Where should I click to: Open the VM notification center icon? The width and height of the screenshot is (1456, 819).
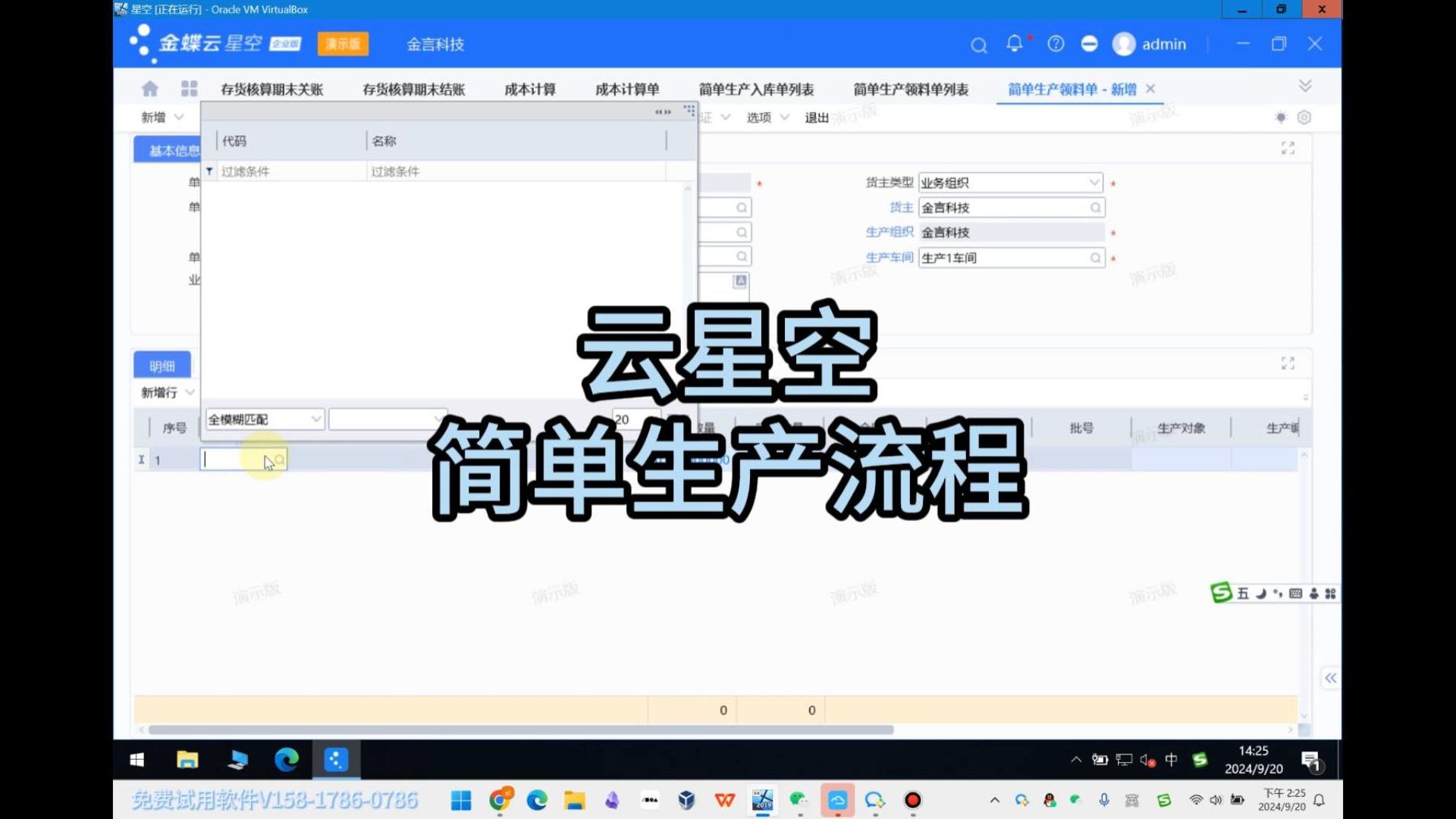coord(1310,761)
